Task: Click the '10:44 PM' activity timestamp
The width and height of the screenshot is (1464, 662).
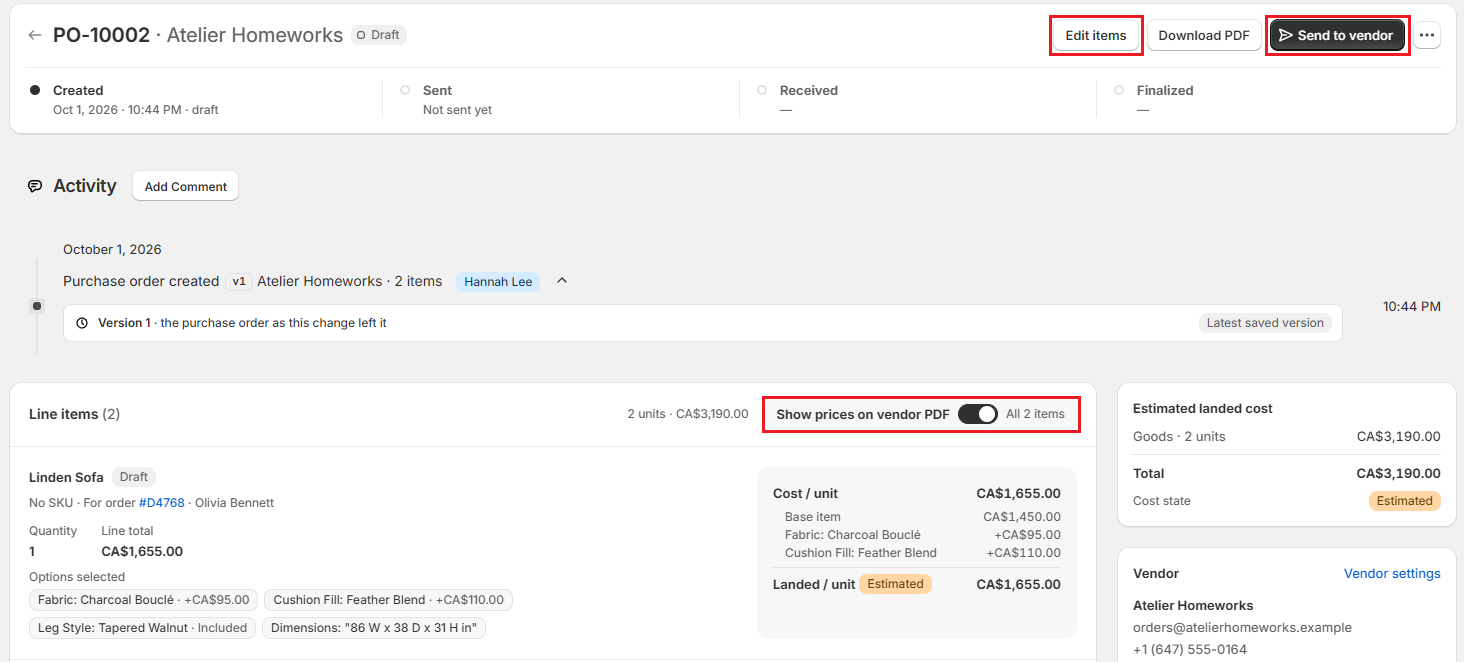Action: tap(1412, 306)
